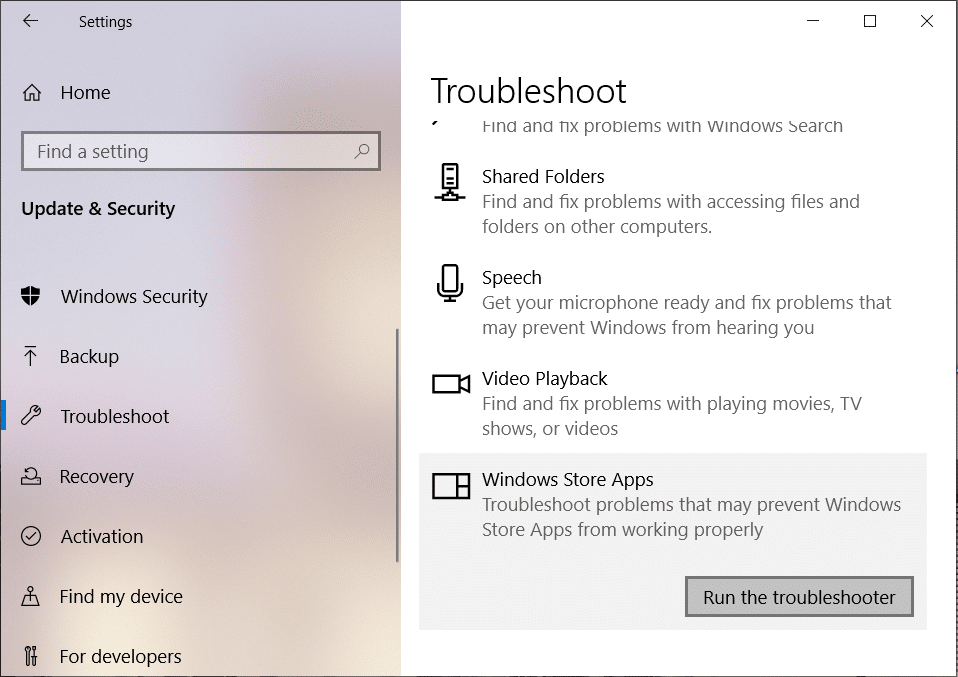Click the Windows Store Apps icon
The image size is (958, 677).
pos(449,486)
